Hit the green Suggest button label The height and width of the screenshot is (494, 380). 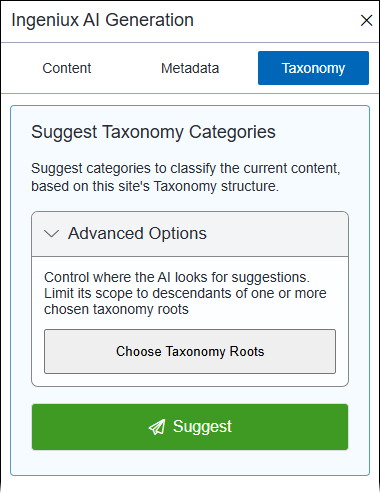202,427
